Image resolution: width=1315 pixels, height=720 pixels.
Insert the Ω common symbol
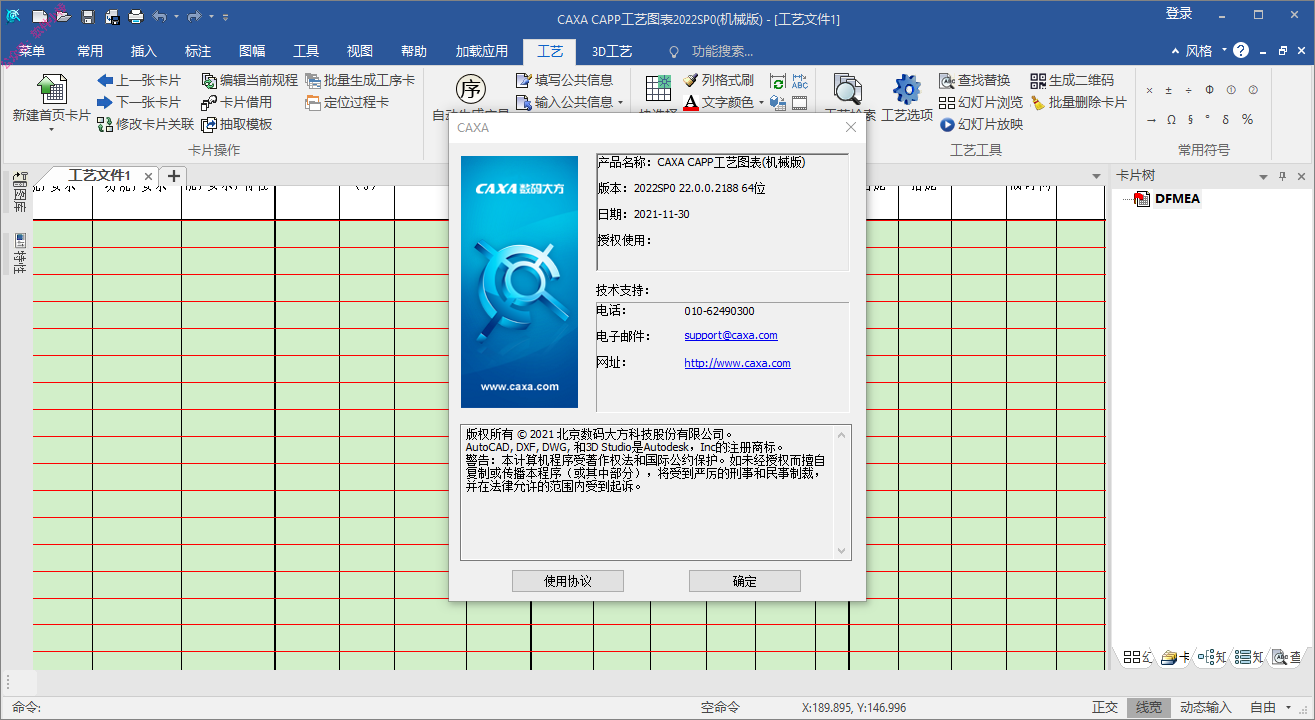click(x=1171, y=119)
